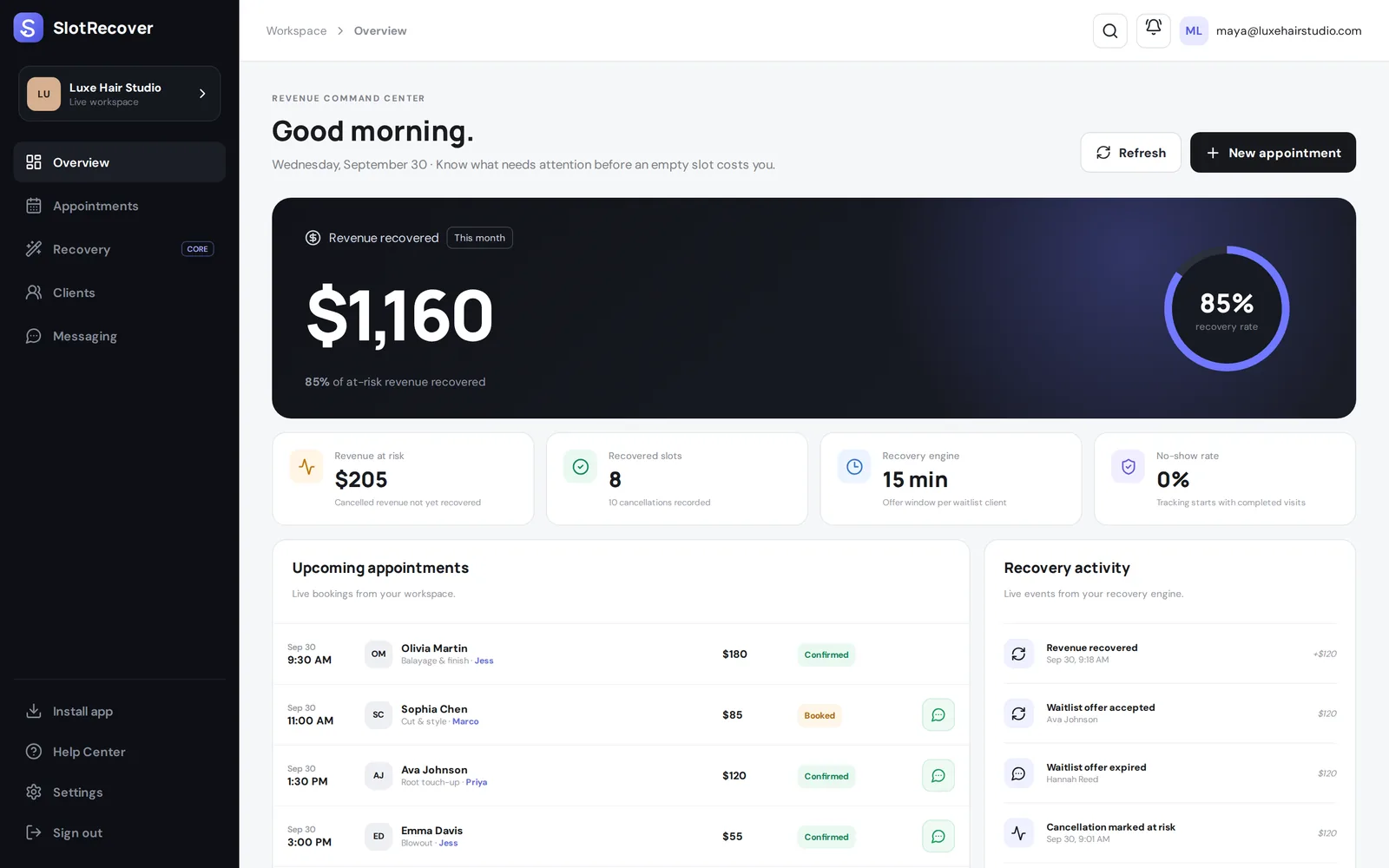
Task: Message Sophia Chen via chat icon
Action: click(938, 715)
